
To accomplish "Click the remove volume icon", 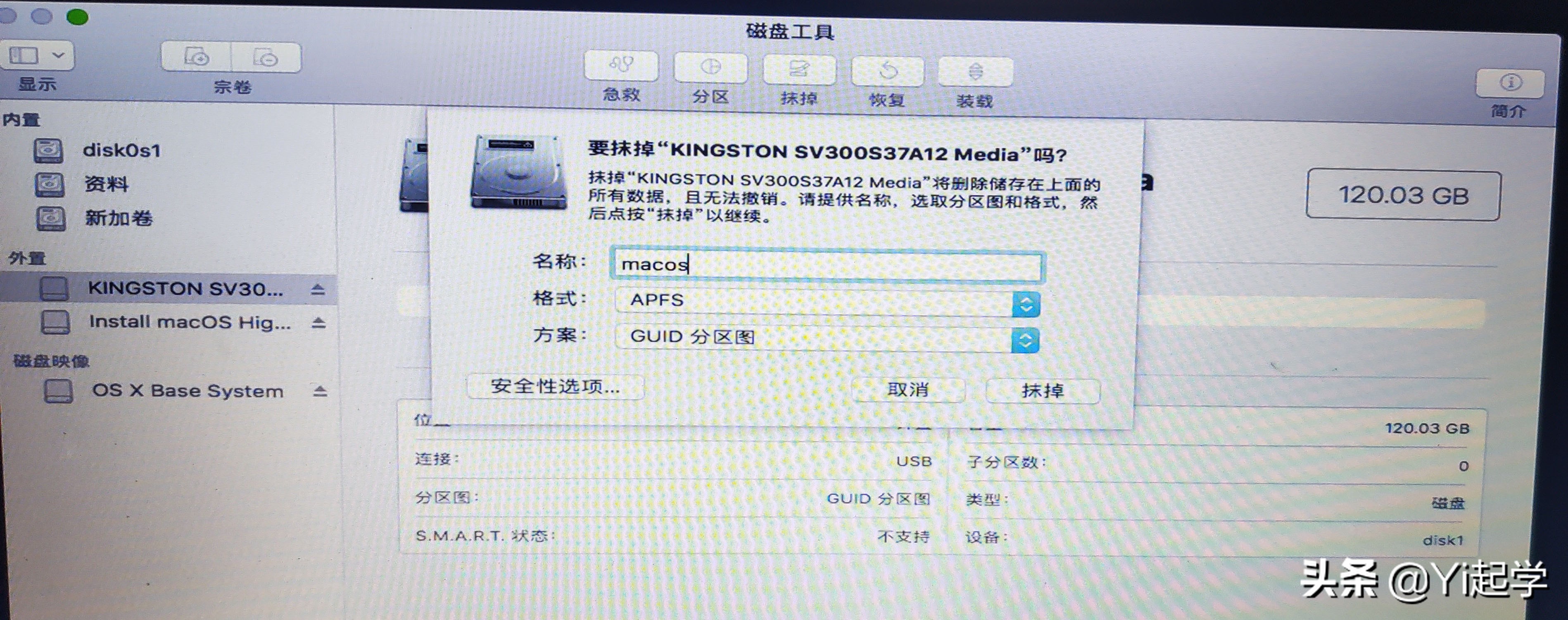I will point(266,58).
